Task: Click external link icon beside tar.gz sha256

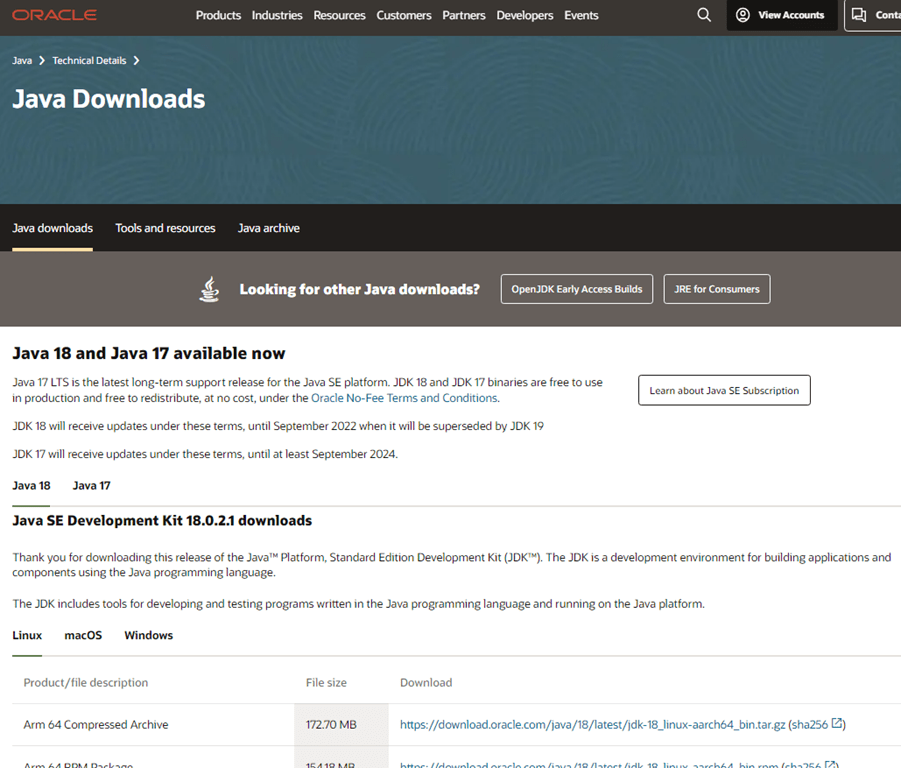Action: (x=837, y=723)
